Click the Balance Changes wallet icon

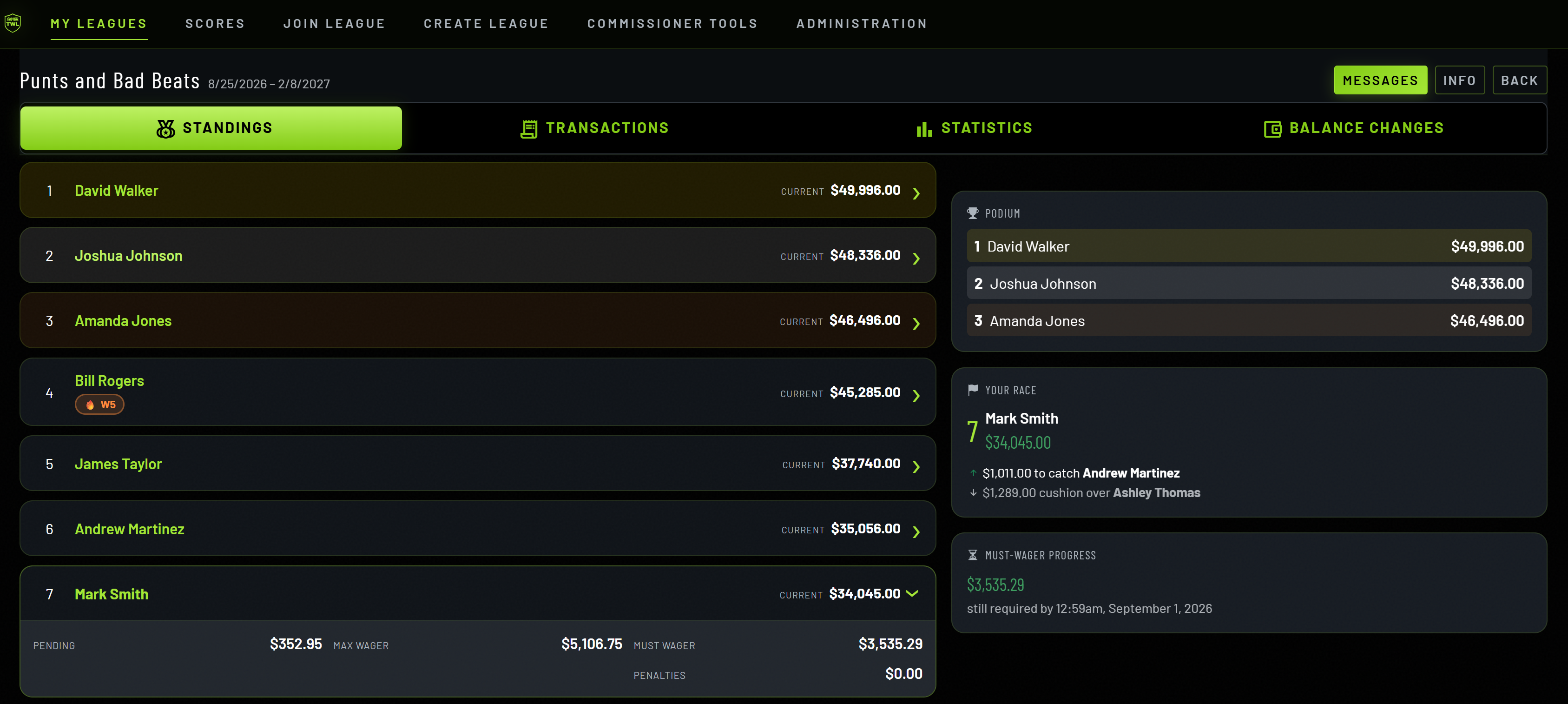point(1272,128)
